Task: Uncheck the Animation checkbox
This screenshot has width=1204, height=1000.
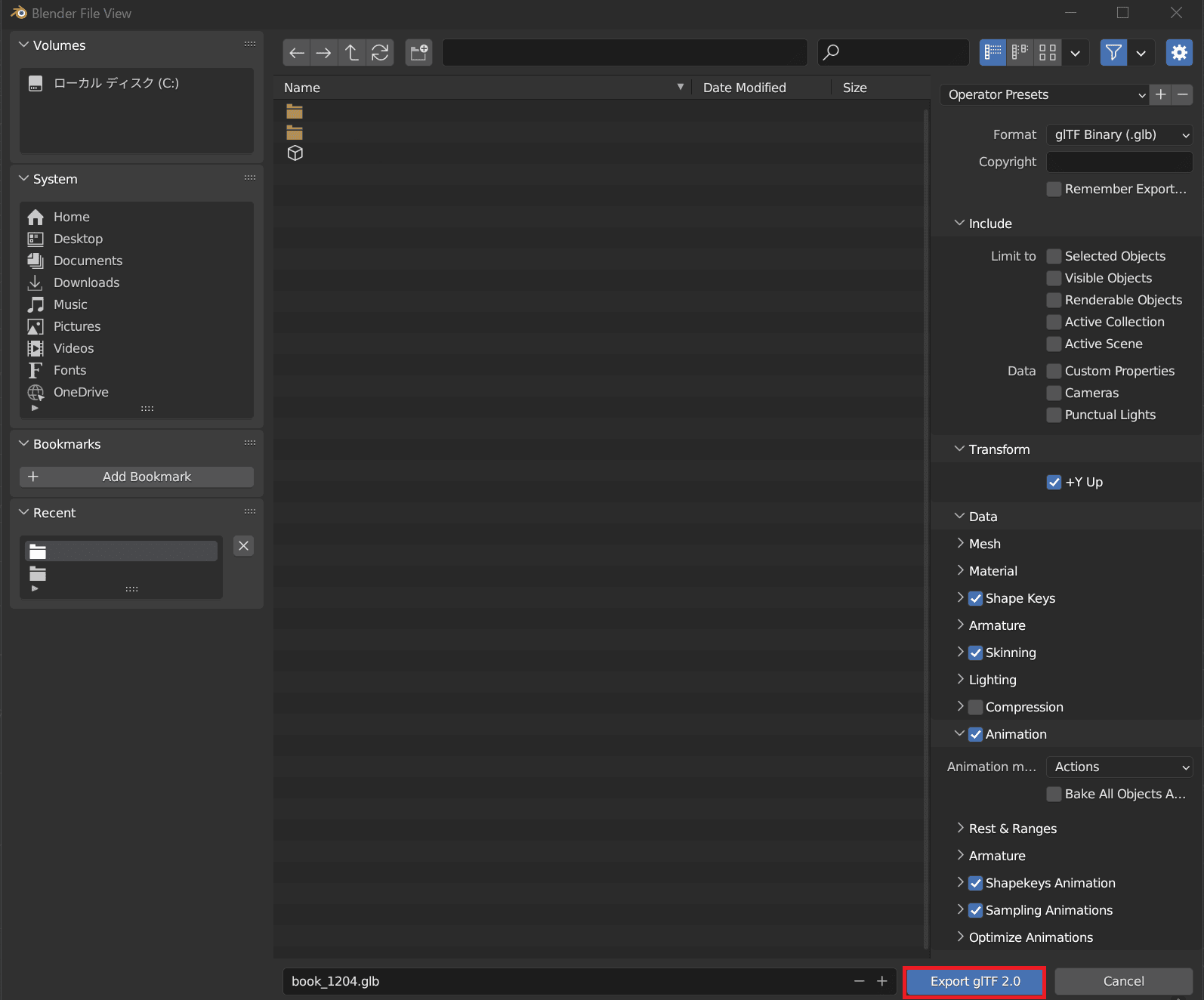Action: pyautogui.click(x=975, y=734)
